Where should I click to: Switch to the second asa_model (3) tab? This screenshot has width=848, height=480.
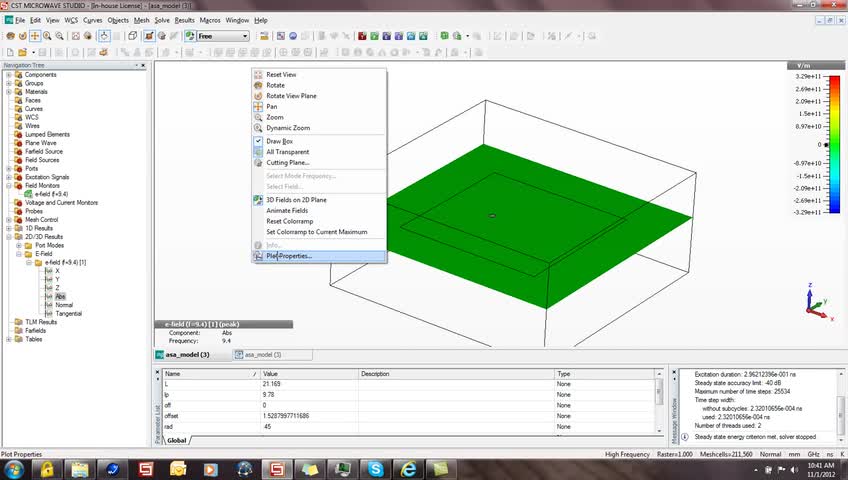273,355
